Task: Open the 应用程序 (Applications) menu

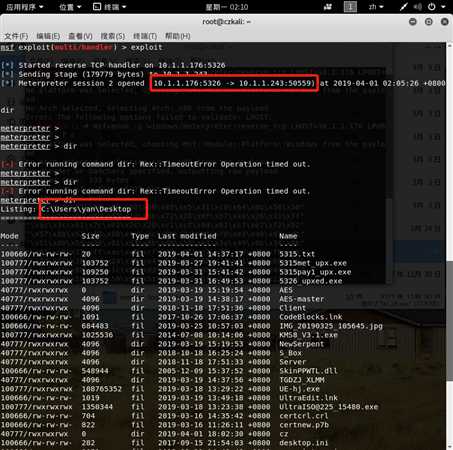Action: pos(25,7)
